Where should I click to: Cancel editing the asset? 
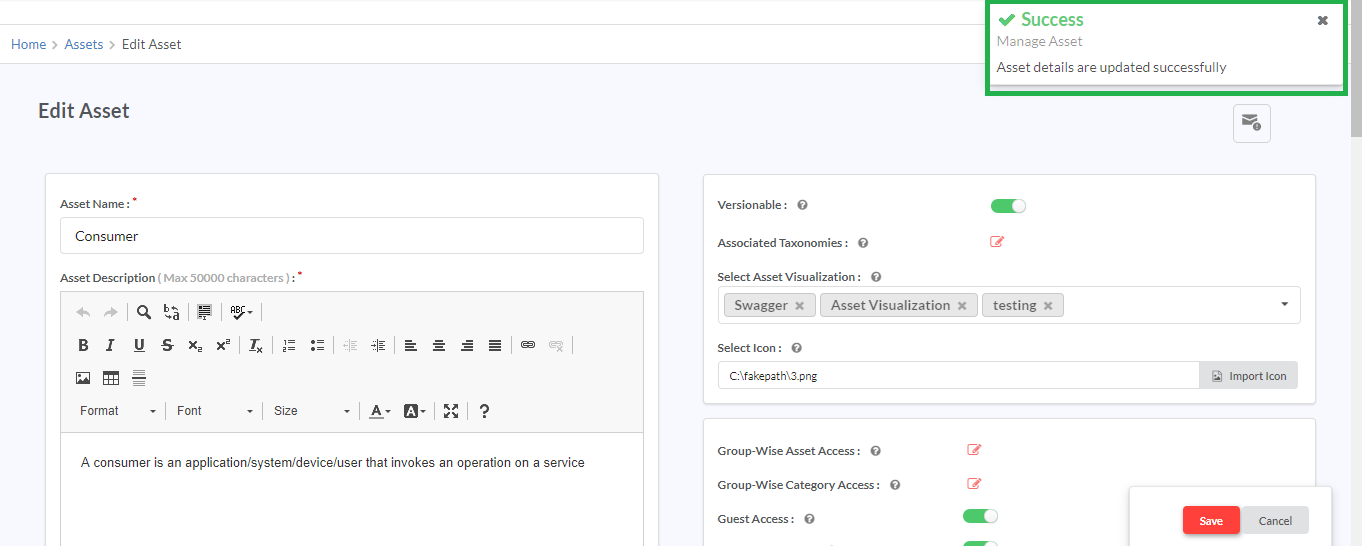click(1275, 521)
